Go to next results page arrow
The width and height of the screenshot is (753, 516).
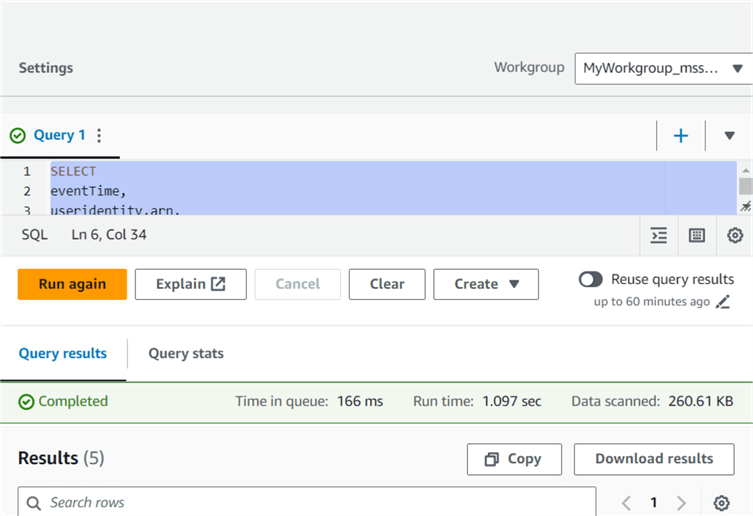pos(681,503)
